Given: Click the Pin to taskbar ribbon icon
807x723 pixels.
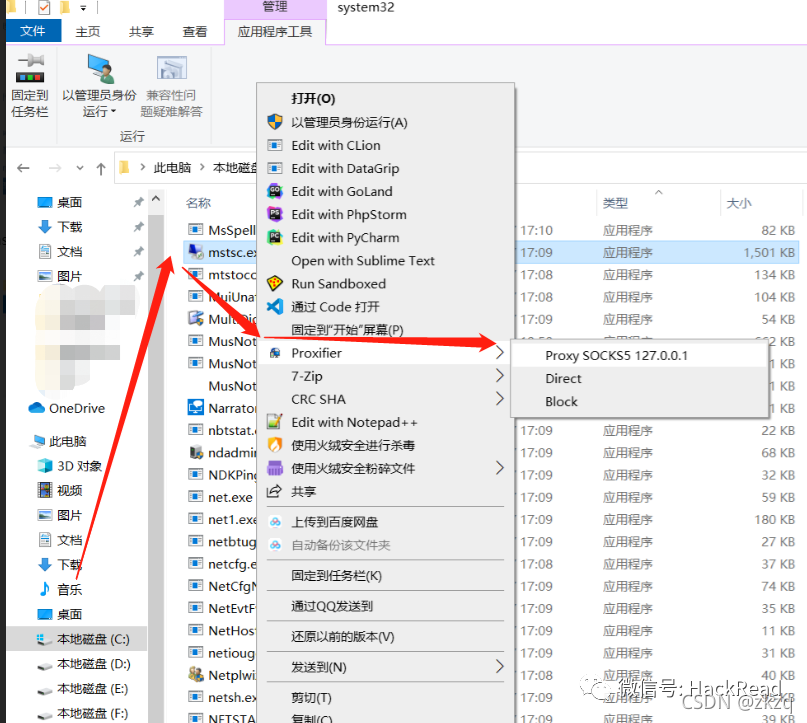Looking at the screenshot, I should pos(30,69).
